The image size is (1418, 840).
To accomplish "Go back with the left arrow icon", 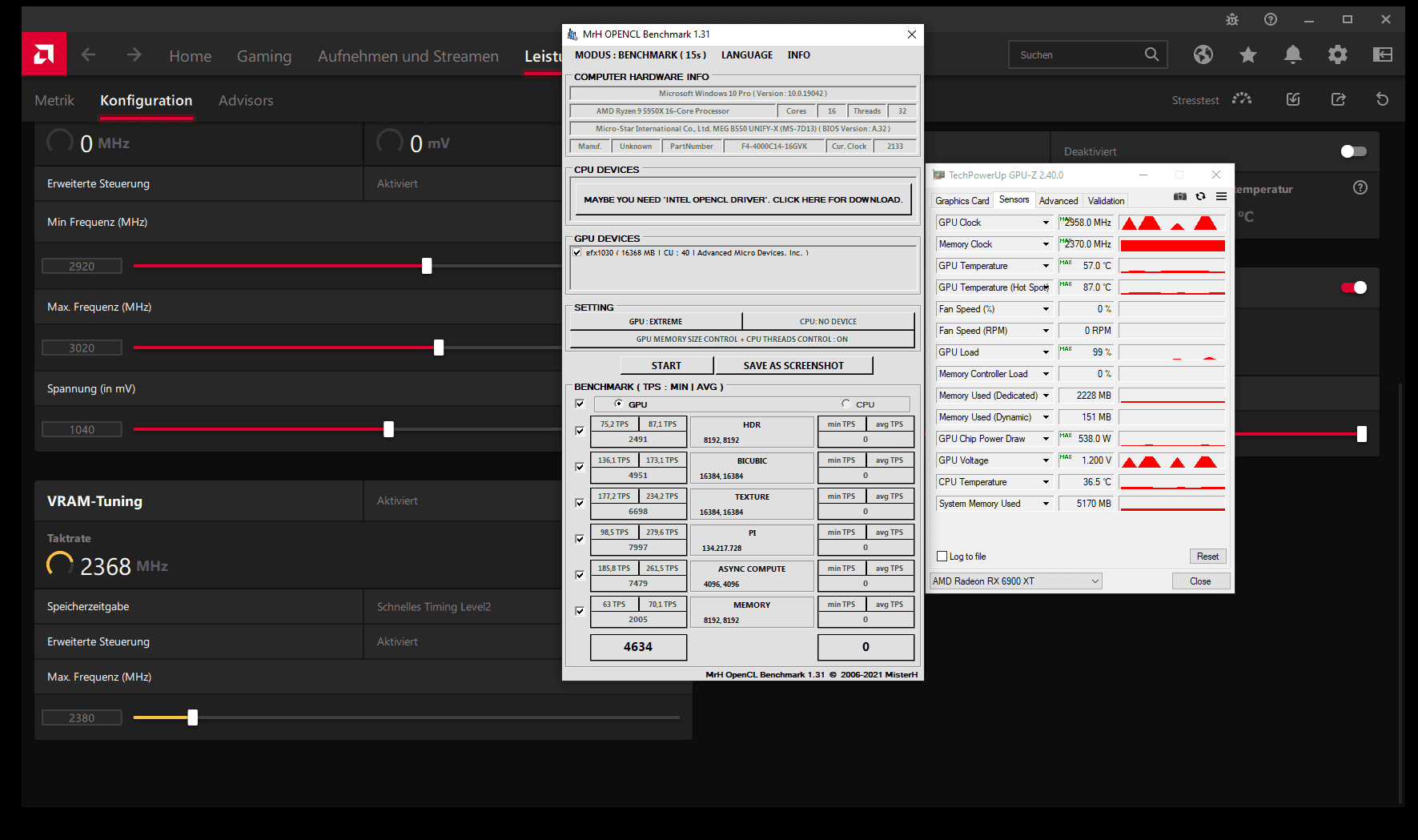I will point(89,54).
